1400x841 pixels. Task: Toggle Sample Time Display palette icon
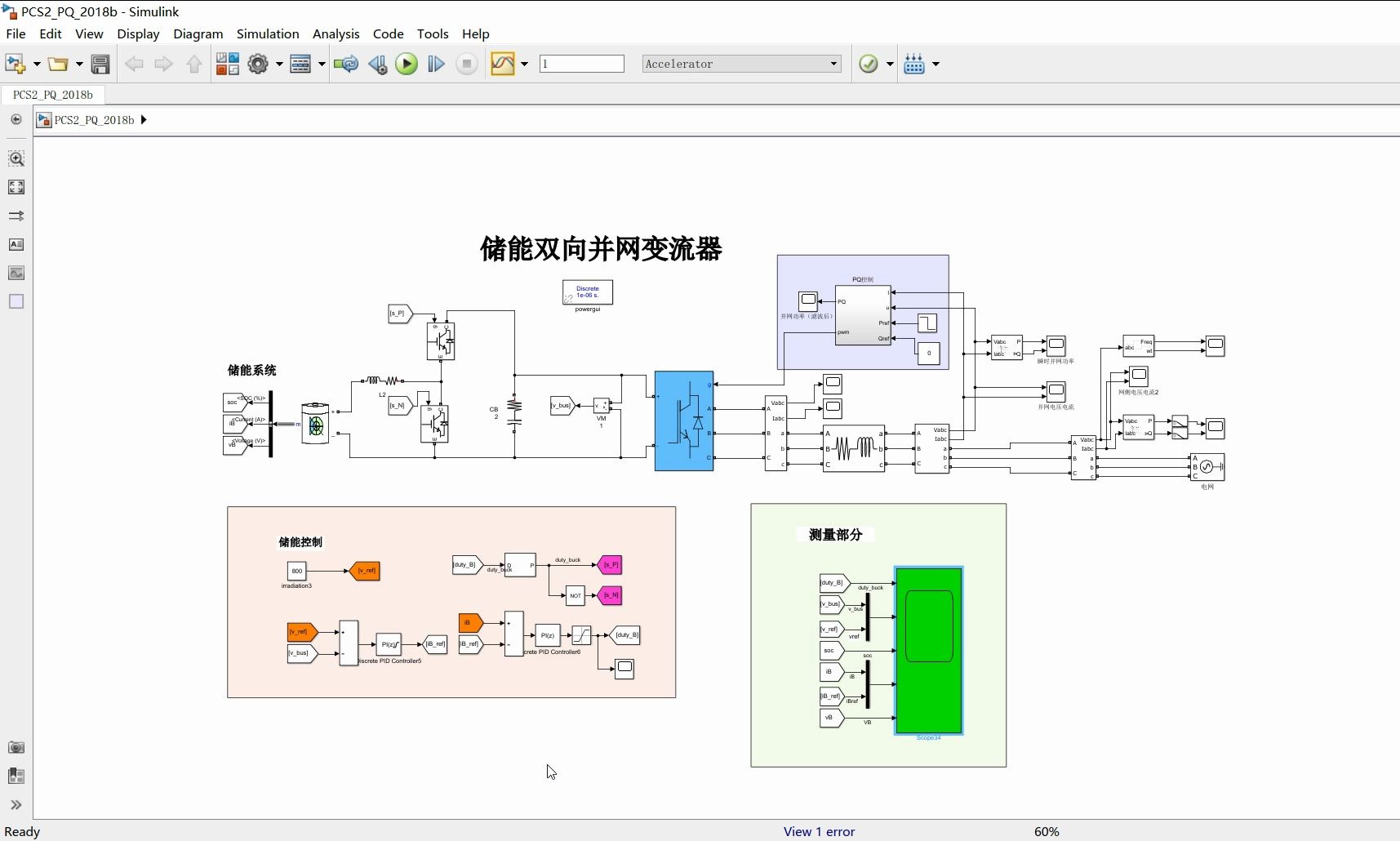[16, 216]
